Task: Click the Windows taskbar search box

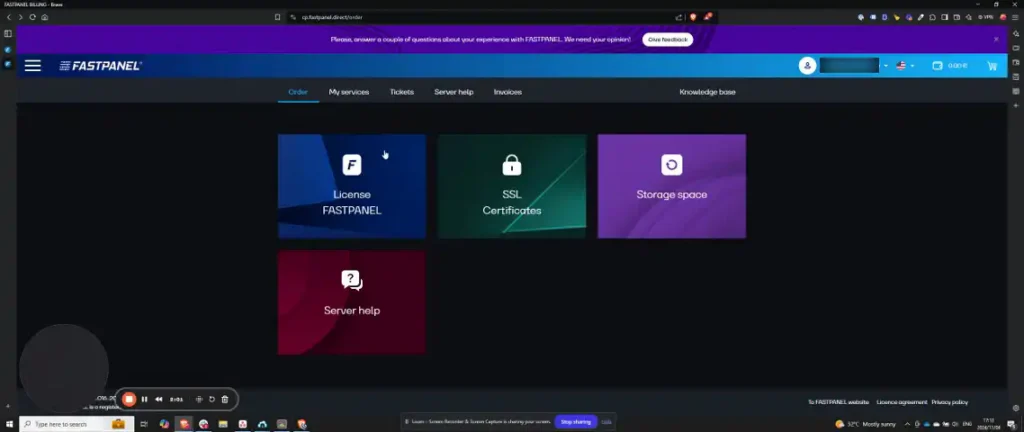Action: 70,424
